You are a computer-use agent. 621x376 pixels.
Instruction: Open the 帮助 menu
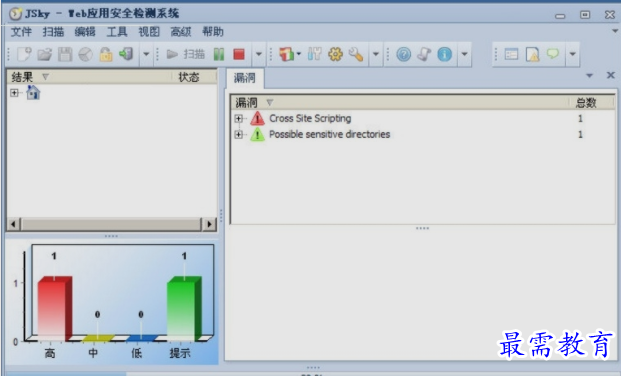tap(213, 32)
